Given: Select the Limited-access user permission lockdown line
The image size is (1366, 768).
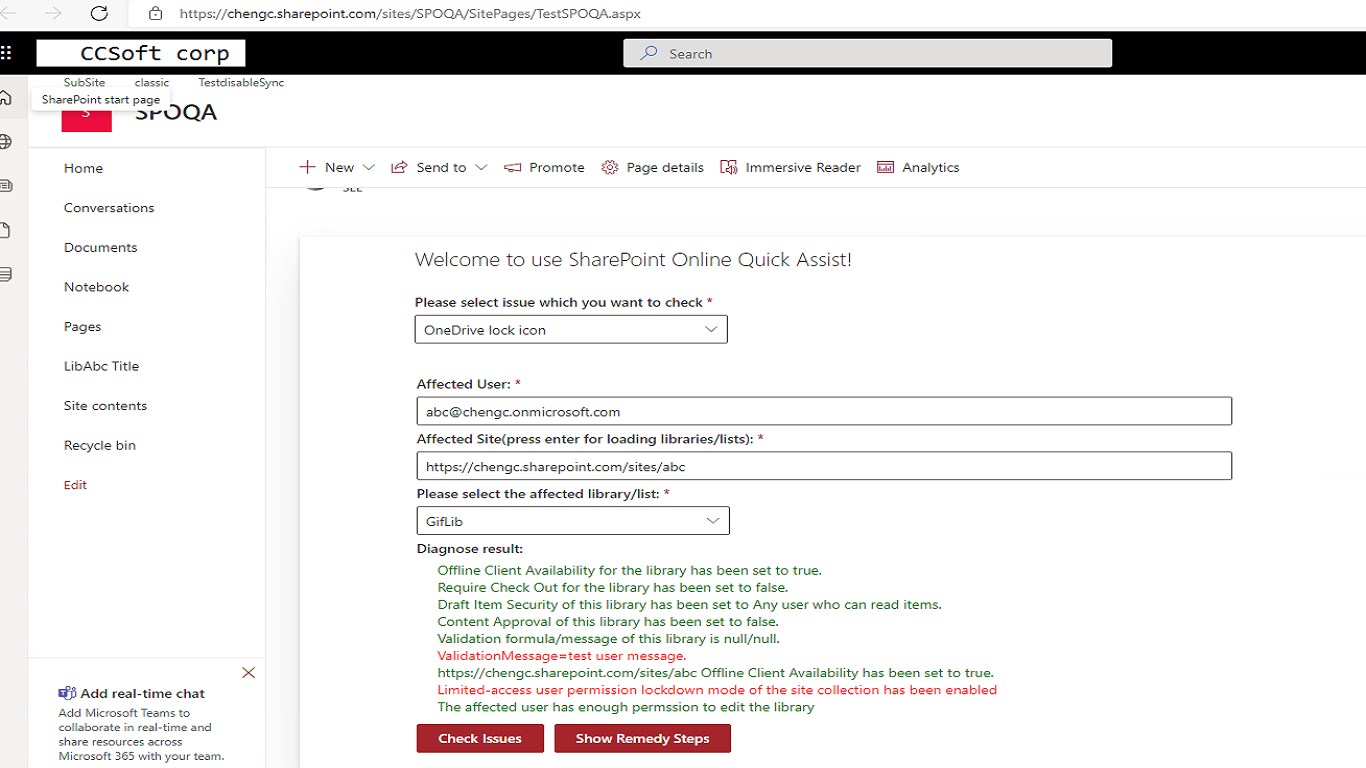Looking at the screenshot, I should 717,690.
